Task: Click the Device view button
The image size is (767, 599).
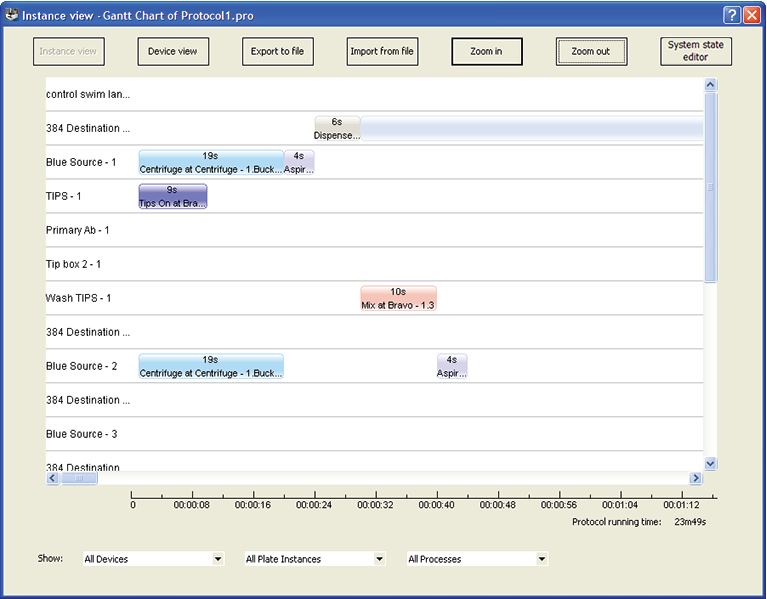Action: pos(173,52)
